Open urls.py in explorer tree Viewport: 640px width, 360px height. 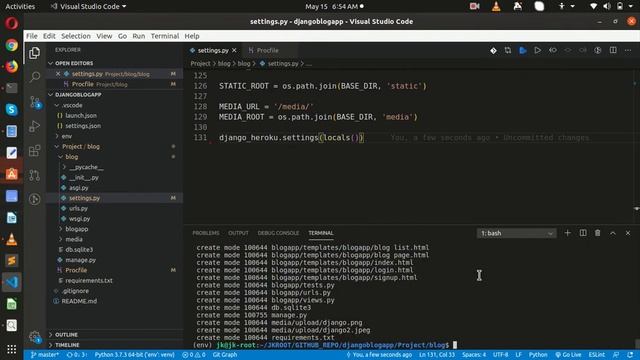tap(78, 208)
